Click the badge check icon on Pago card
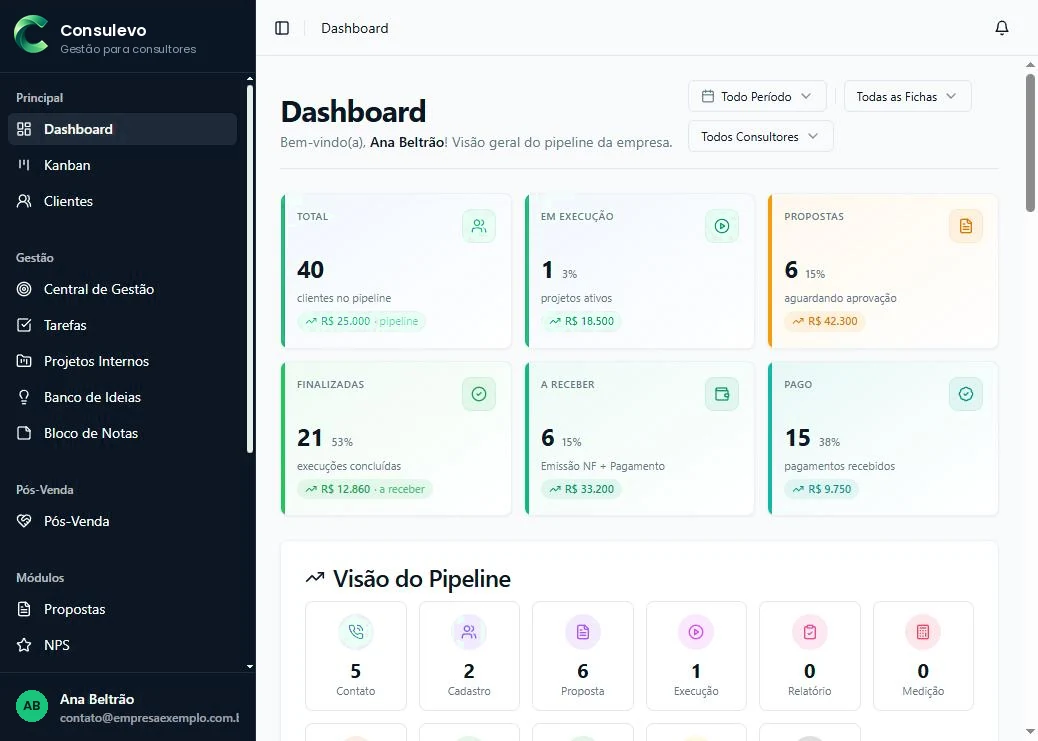Viewport: 1038px width, 741px height. pyautogui.click(x=966, y=394)
